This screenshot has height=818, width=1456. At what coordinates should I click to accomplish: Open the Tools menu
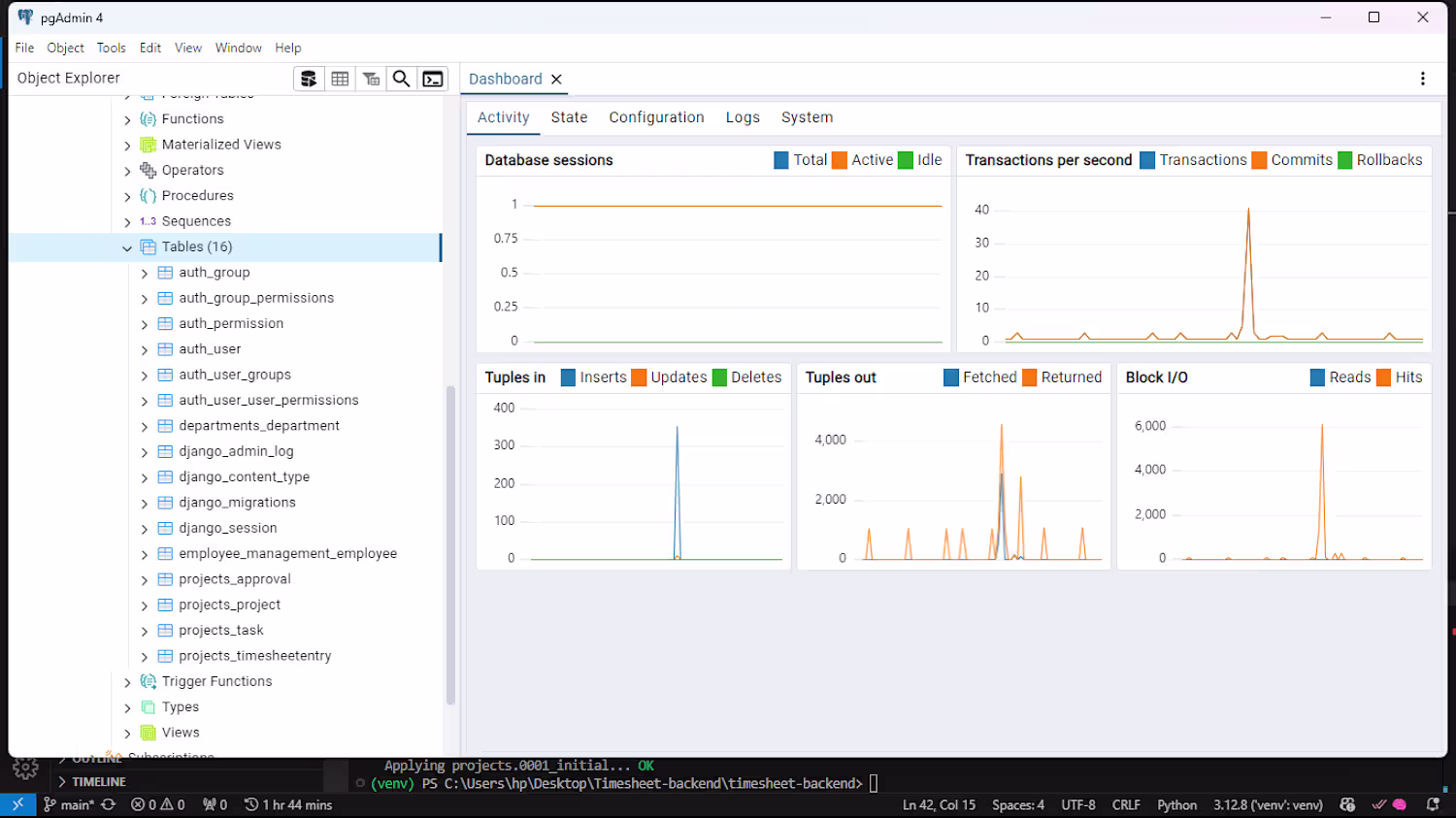112,48
